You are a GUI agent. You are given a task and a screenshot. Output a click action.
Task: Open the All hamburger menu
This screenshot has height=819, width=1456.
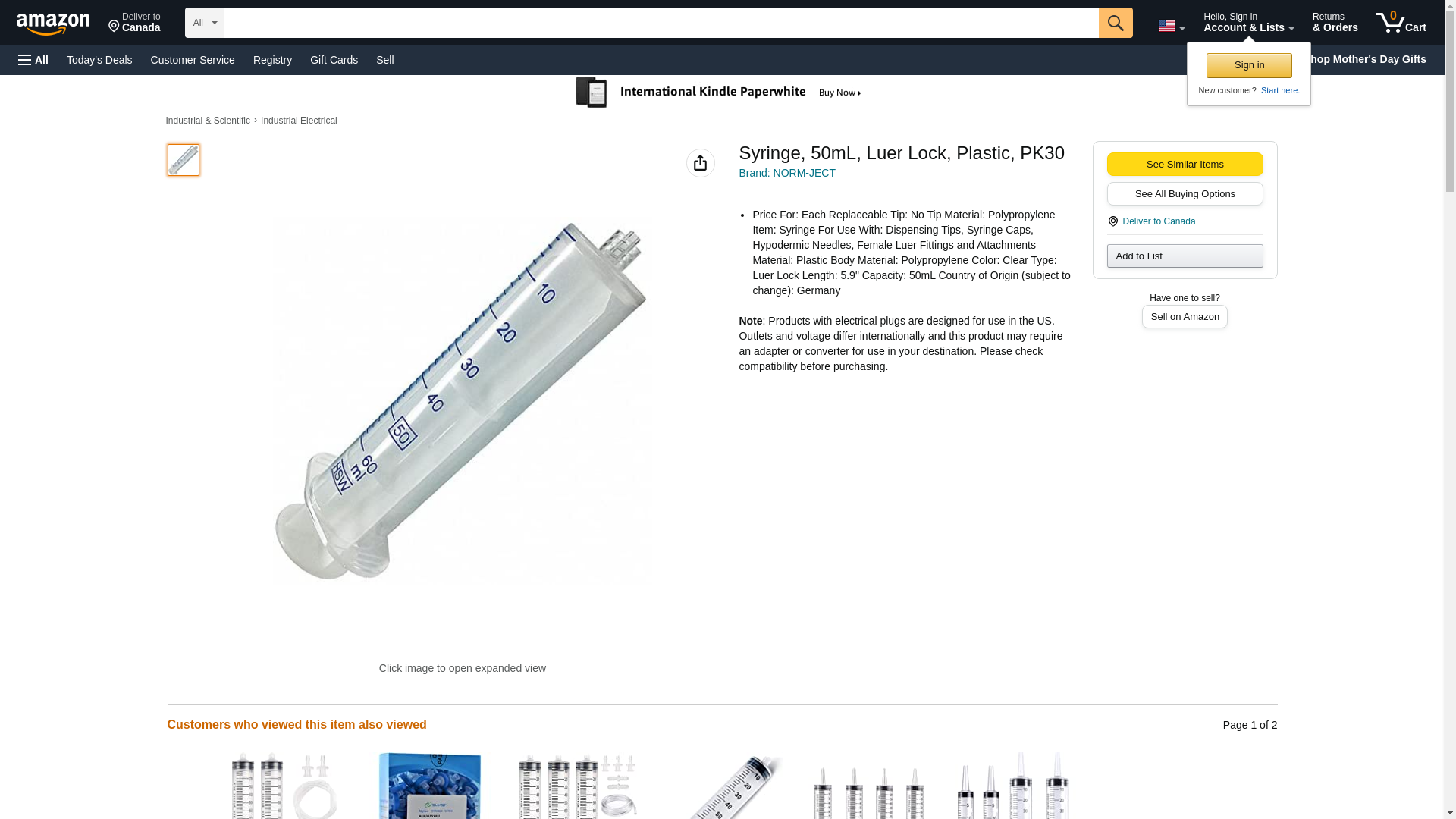pyautogui.click(x=33, y=60)
